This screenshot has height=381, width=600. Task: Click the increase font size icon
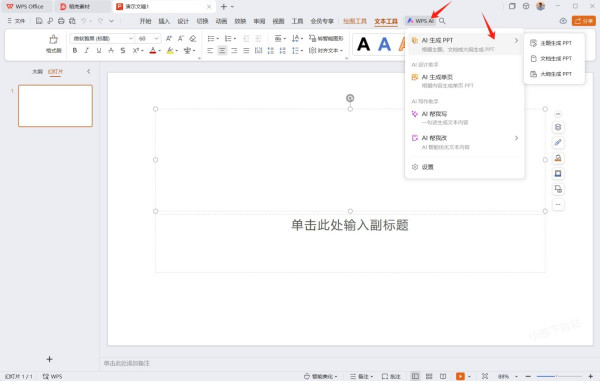pos(169,38)
